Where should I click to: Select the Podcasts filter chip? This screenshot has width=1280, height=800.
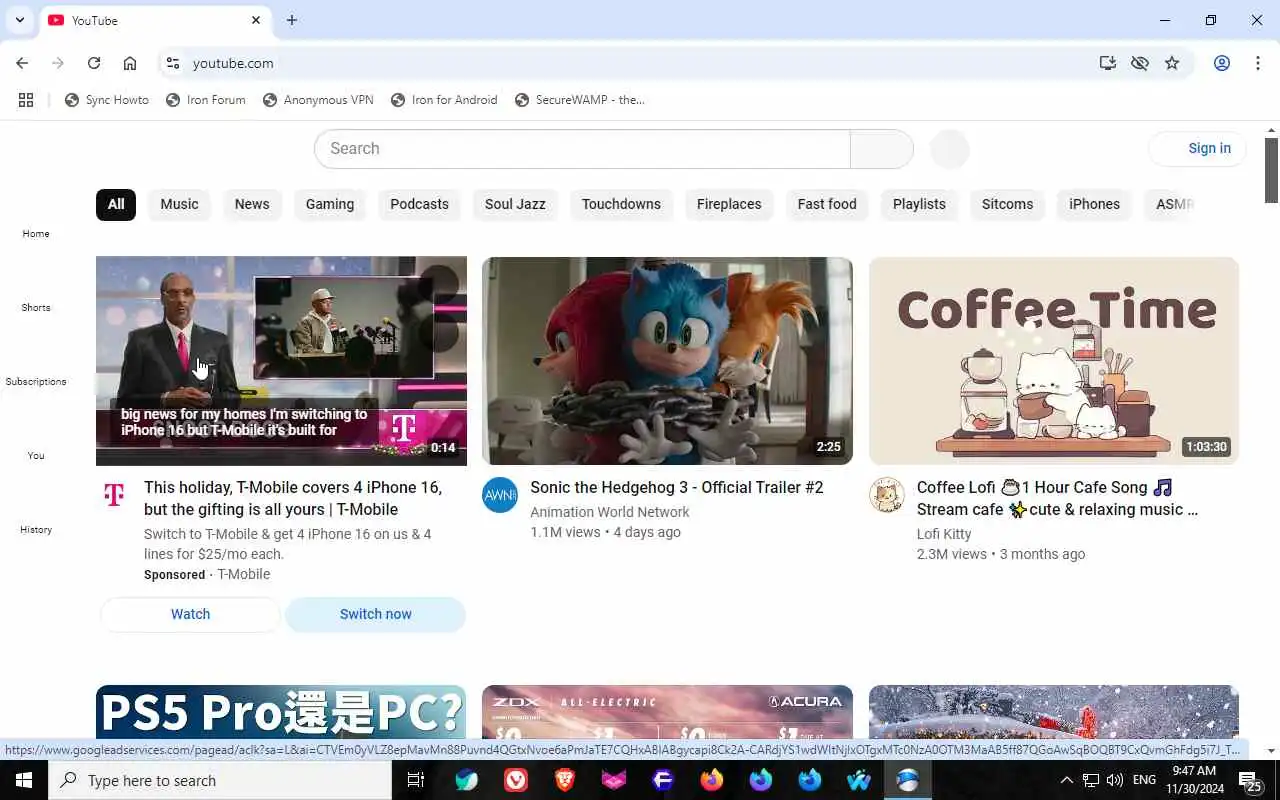(419, 204)
